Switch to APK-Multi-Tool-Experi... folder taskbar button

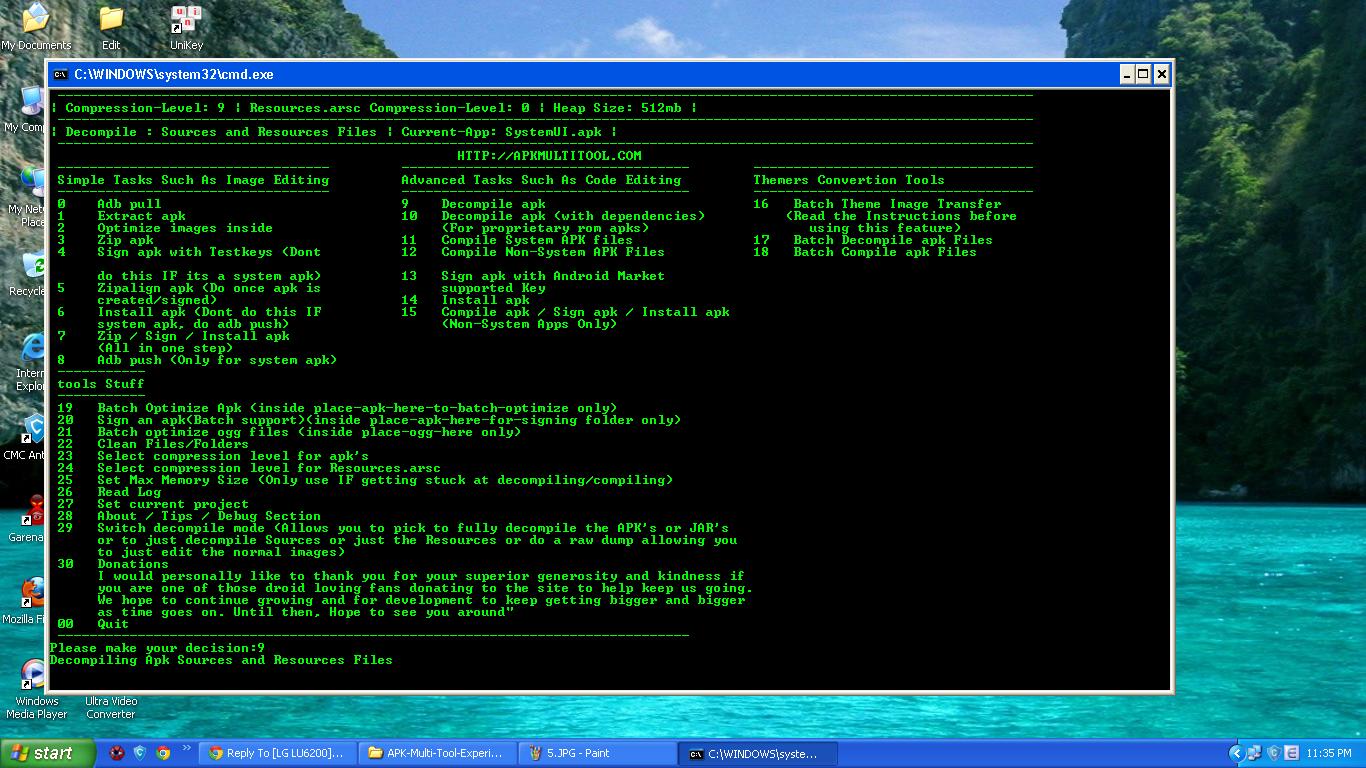(x=437, y=753)
